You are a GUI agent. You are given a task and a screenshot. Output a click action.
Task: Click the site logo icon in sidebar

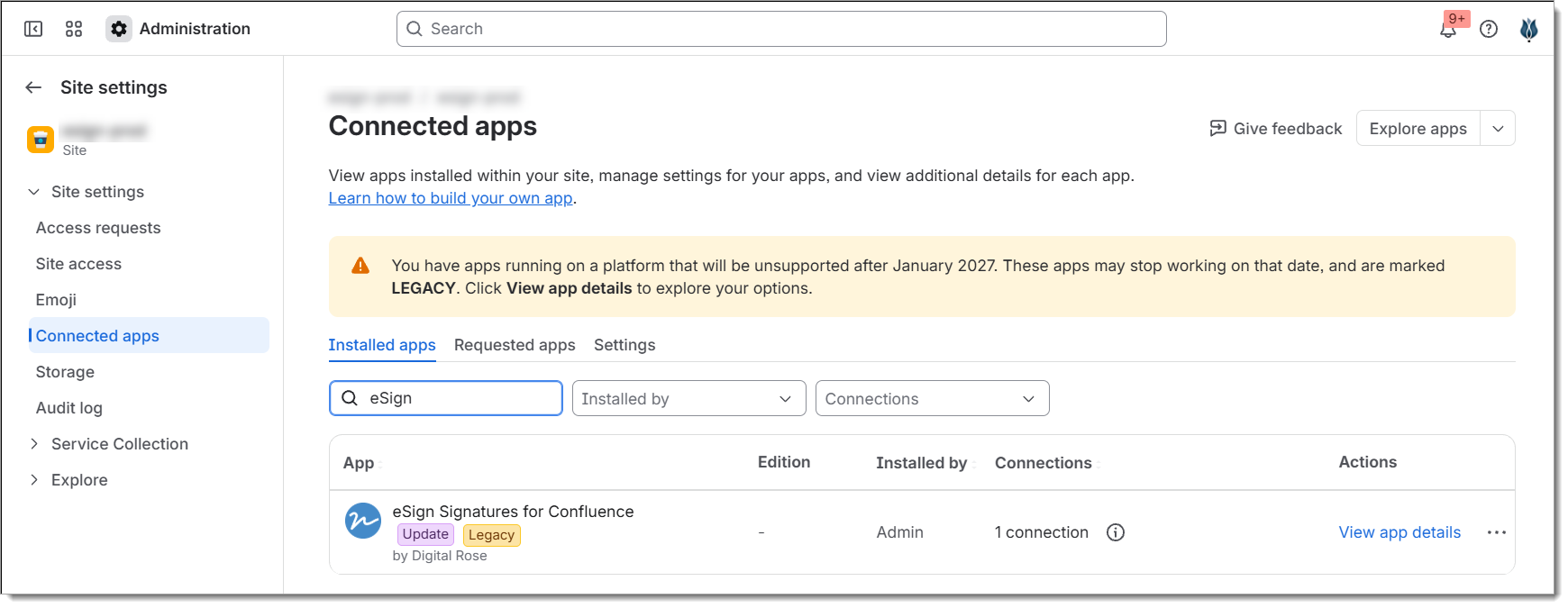[41, 140]
